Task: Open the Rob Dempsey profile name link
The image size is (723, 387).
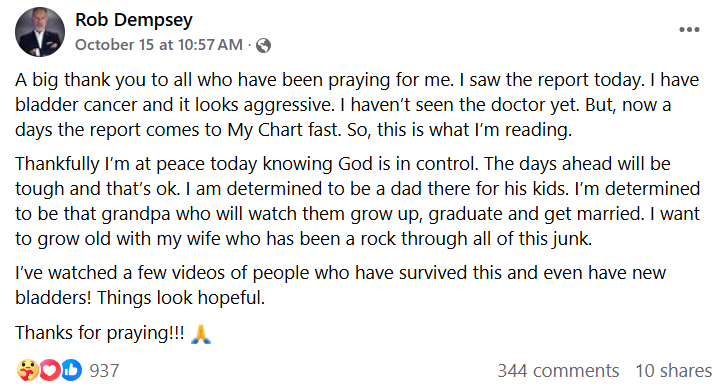Action: point(134,20)
